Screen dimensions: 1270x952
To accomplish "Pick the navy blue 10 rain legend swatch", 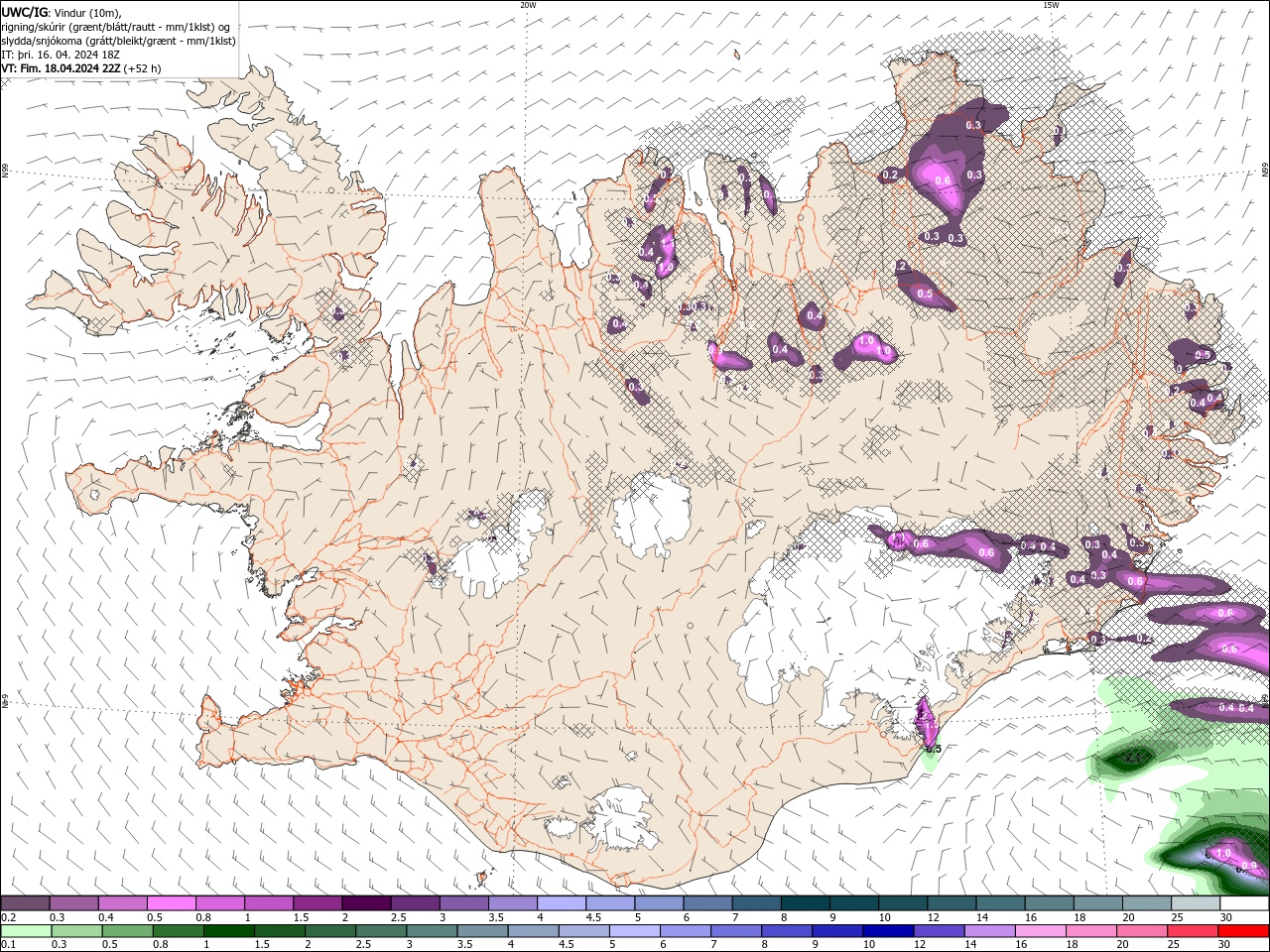I will point(889,931).
